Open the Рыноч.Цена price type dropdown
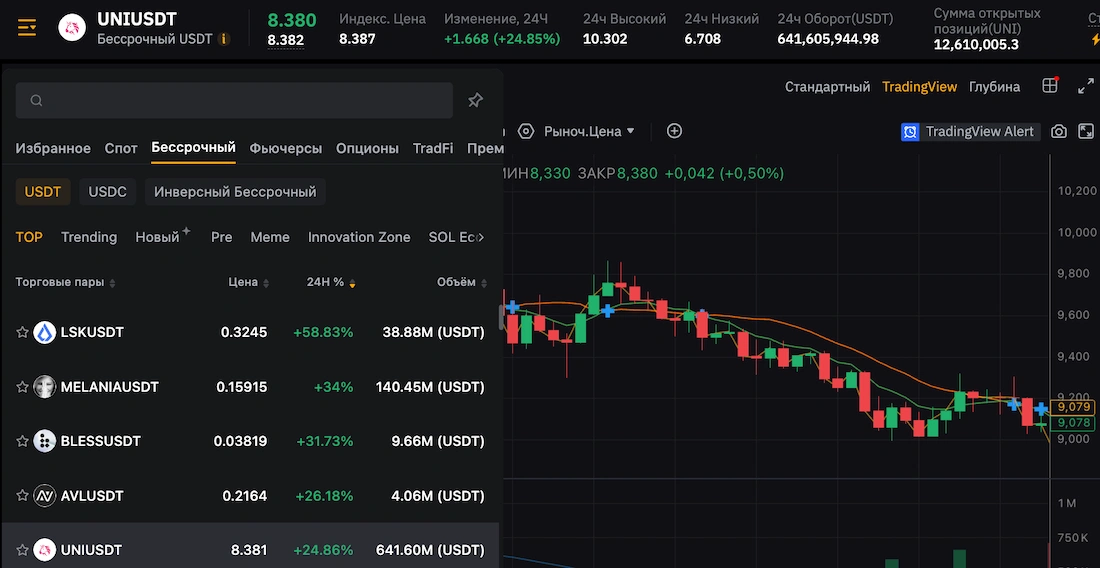 589,131
